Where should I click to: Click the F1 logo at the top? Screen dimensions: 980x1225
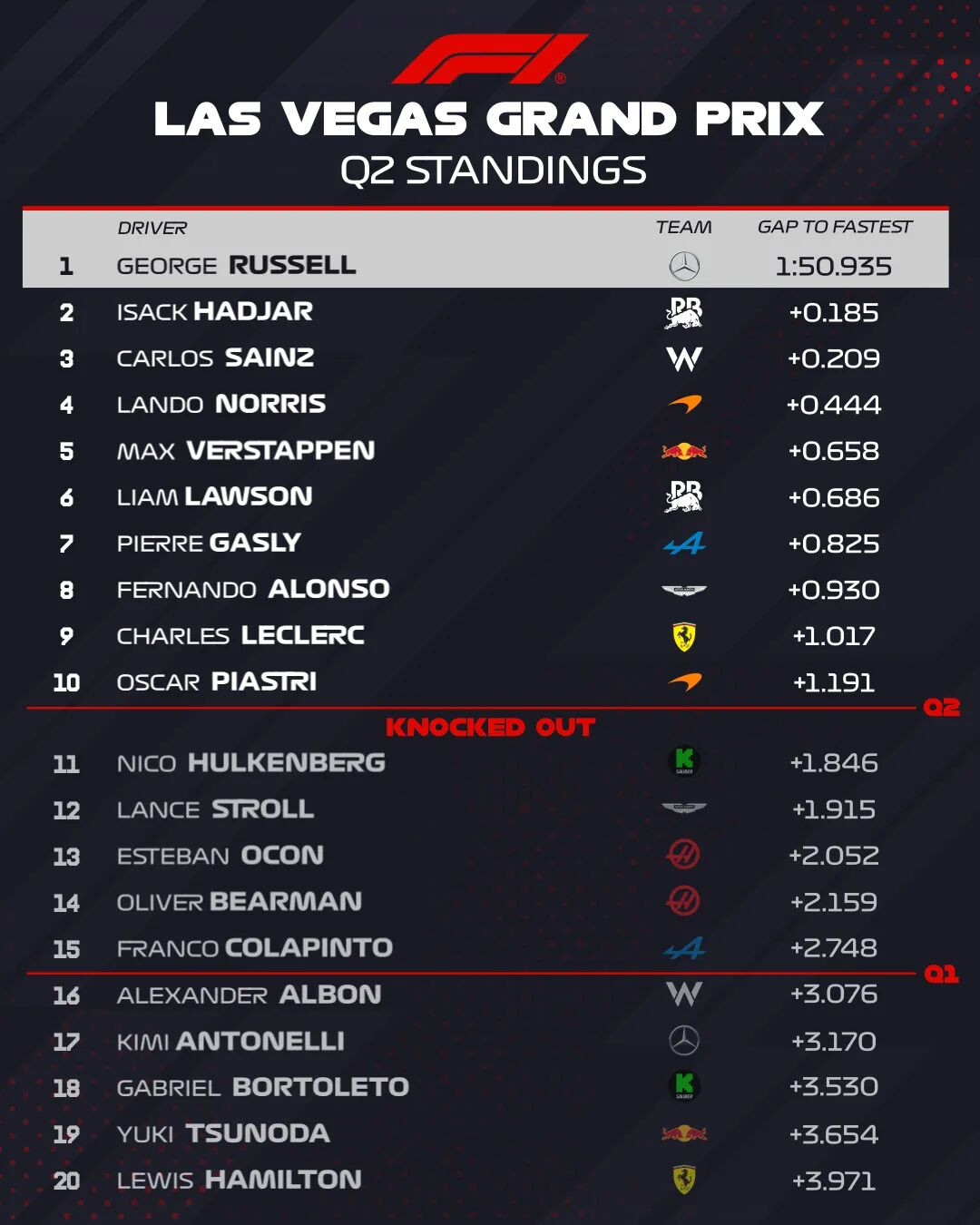coord(490,59)
